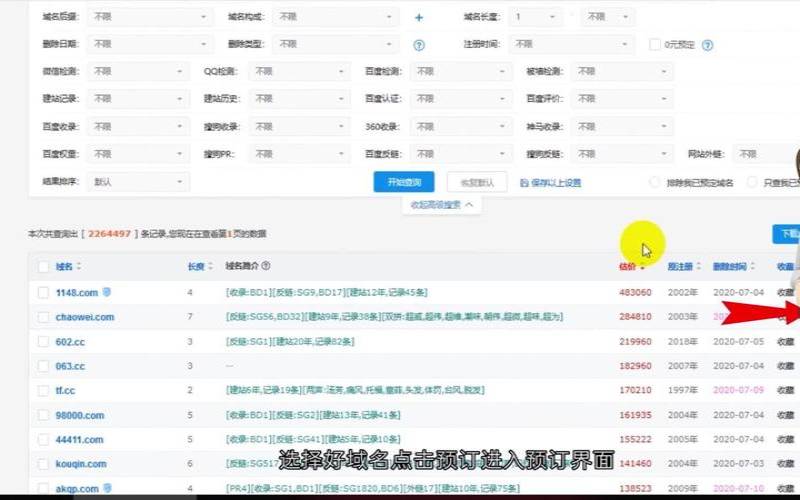
Task: Select the 排除我已预定域名 radio option
Action: (x=654, y=182)
